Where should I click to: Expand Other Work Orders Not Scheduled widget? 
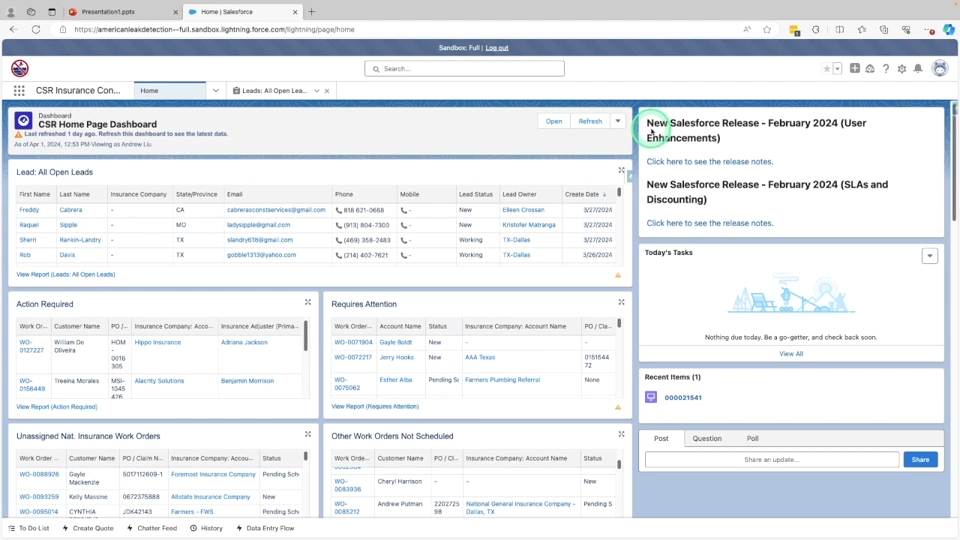click(621, 434)
